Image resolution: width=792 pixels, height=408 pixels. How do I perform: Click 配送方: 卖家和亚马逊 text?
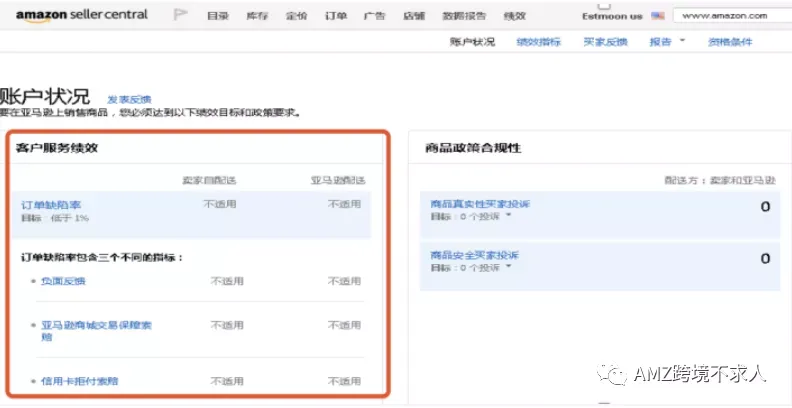tap(720, 180)
